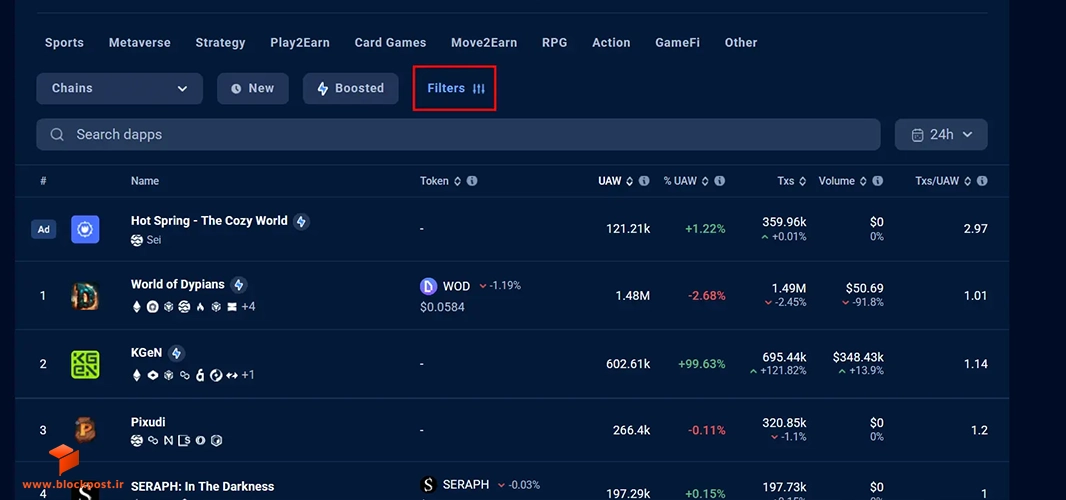Select the Strategy category tab

[x=220, y=42]
